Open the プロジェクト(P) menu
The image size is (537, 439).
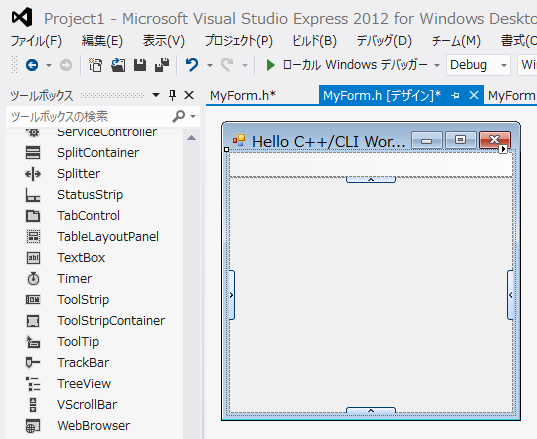pyautogui.click(x=239, y=41)
